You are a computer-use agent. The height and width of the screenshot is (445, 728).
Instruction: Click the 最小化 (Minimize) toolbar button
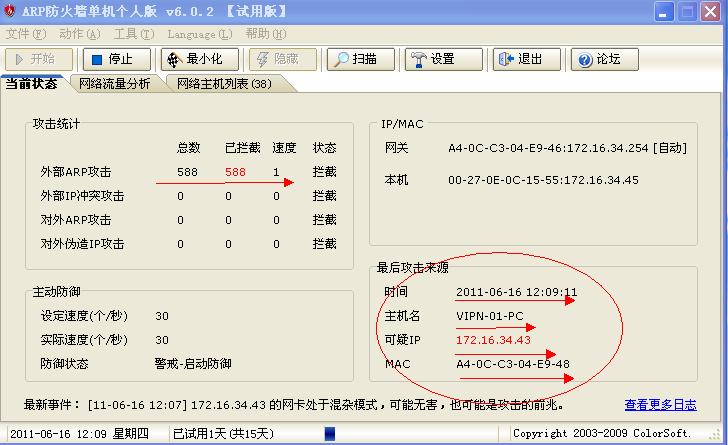click(x=200, y=59)
